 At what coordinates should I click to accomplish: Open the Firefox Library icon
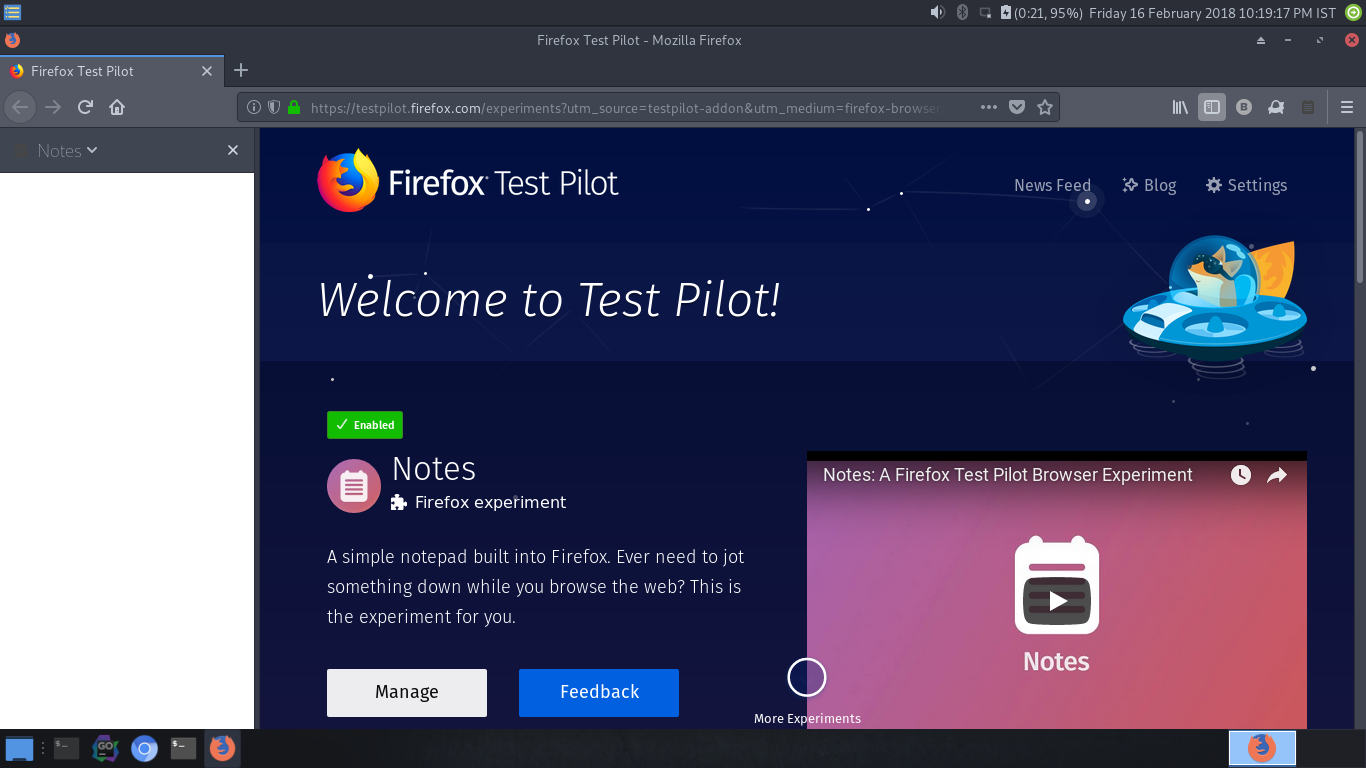[1179, 107]
